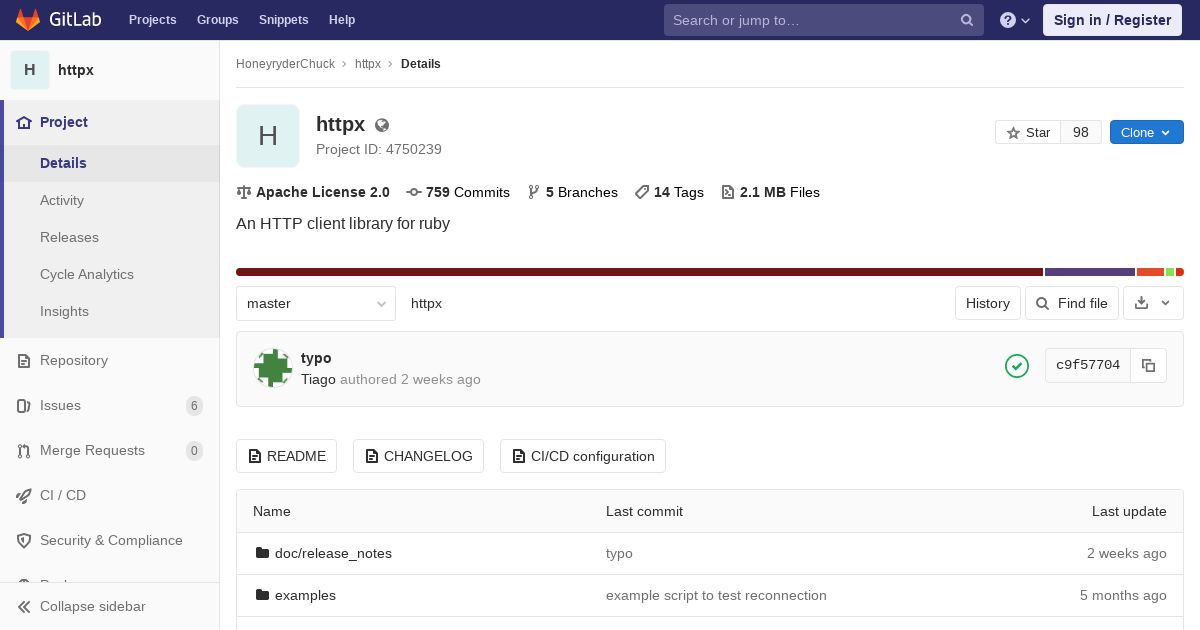Click the star count 98
Screen dimensions: 1200x630
(x=1081, y=132)
